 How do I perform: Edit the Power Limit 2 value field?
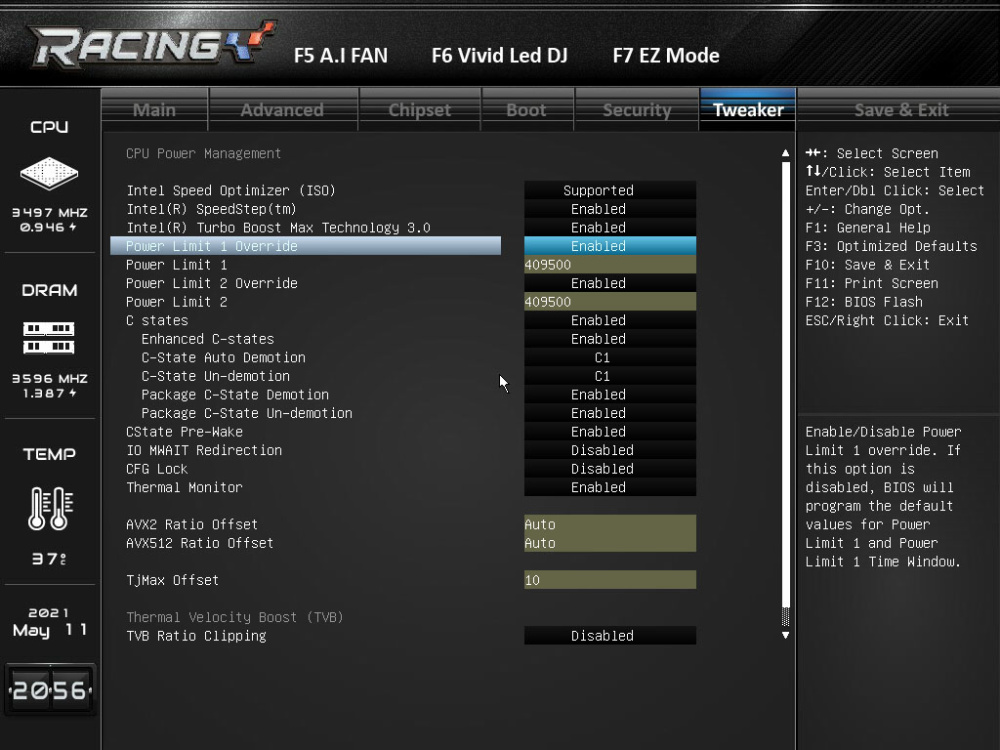click(x=610, y=301)
